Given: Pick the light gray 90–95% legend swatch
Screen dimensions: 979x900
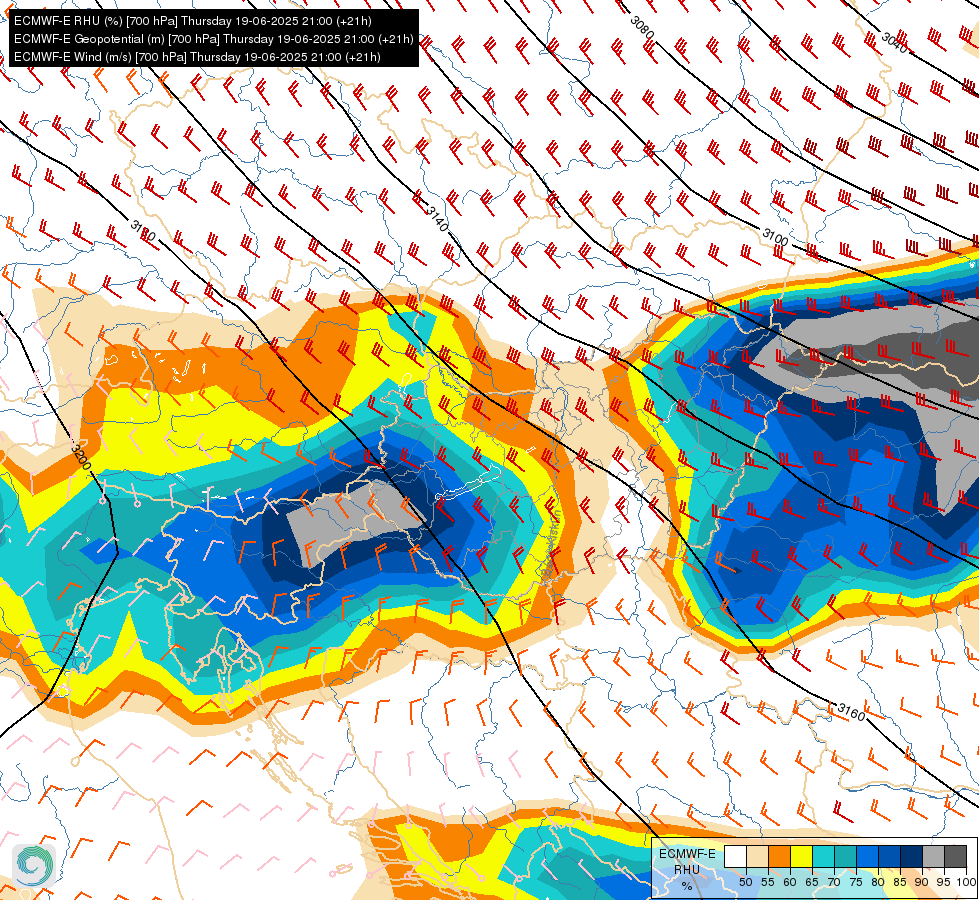Looking at the screenshot, I should [934, 856].
